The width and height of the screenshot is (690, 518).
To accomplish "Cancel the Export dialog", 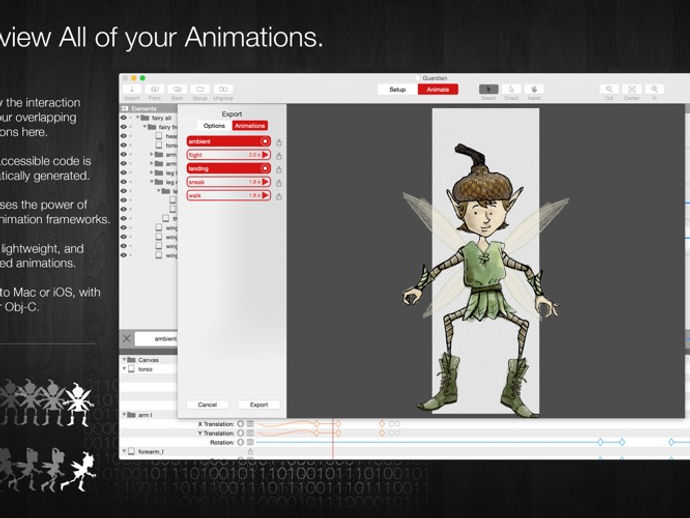I will click(x=207, y=404).
